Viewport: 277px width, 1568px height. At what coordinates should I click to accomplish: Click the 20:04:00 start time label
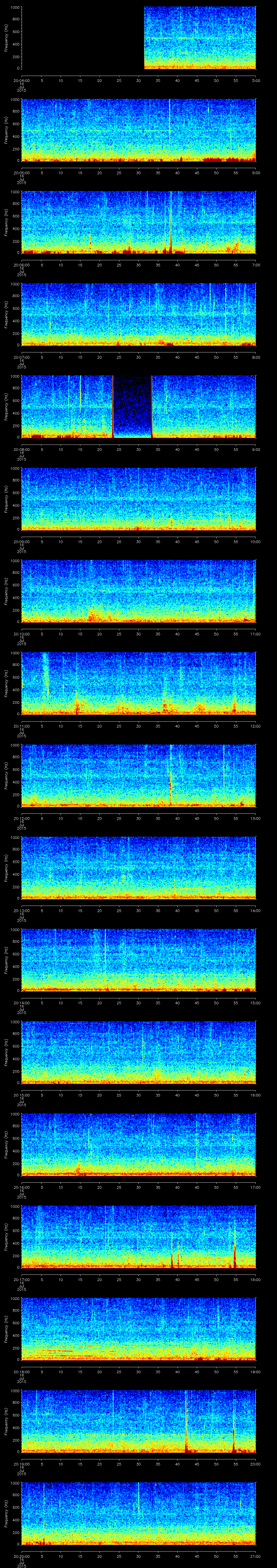tap(21, 80)
